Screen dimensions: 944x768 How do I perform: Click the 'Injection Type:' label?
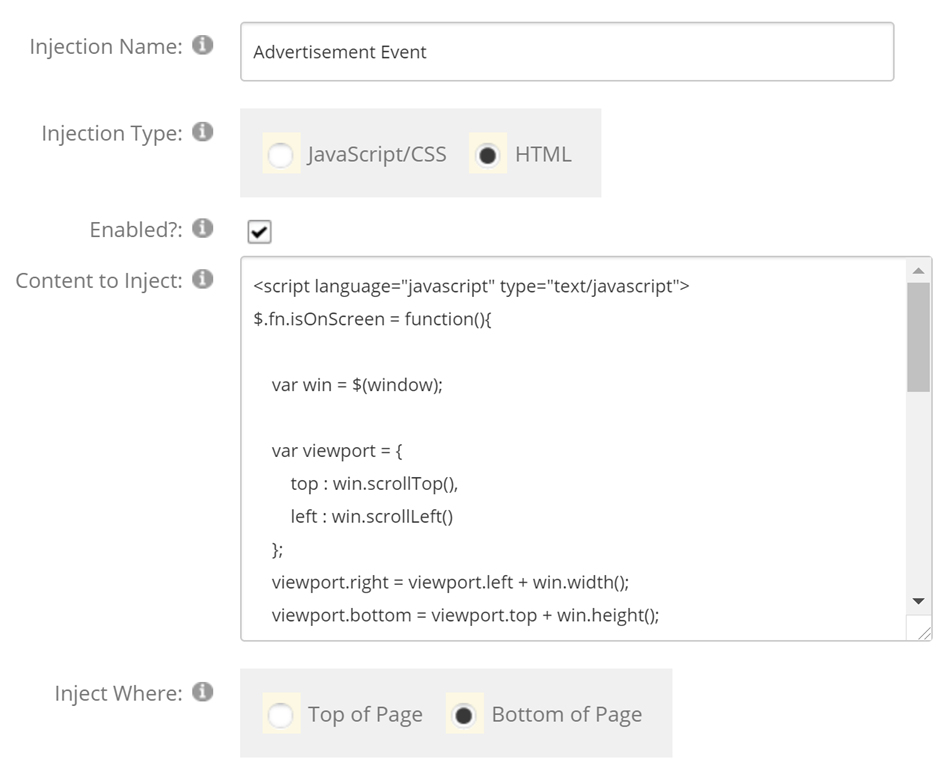click(x=112, y=133)
